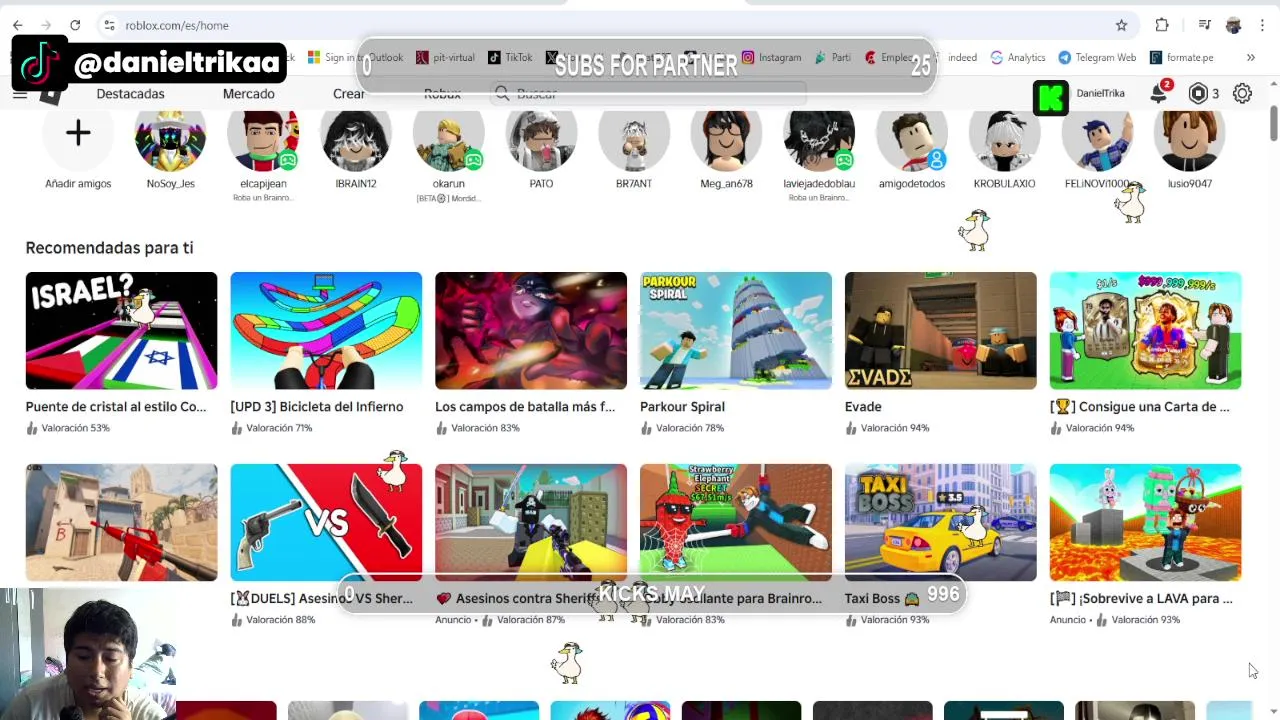Open Taxi Boss game thumbnail
The image size is (1280, 720).
coord(941,522)
